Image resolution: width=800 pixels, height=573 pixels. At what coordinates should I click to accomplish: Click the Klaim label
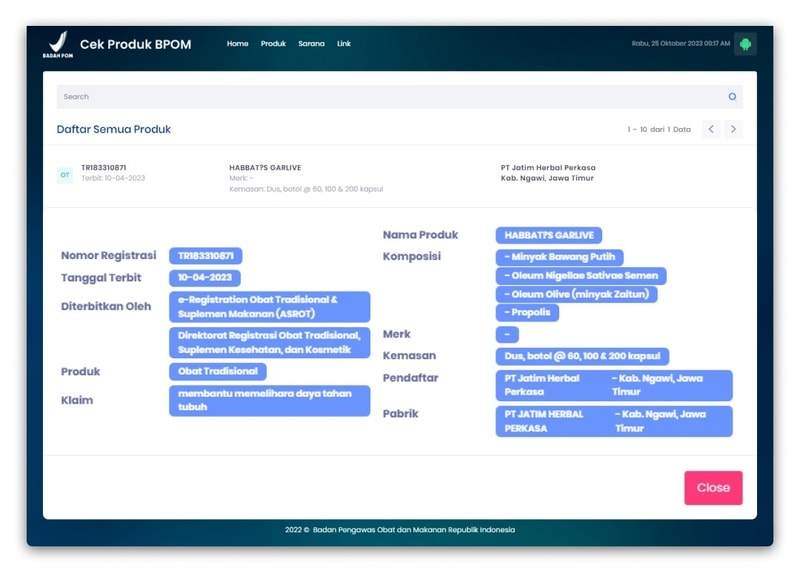click(x=77, y=400)
